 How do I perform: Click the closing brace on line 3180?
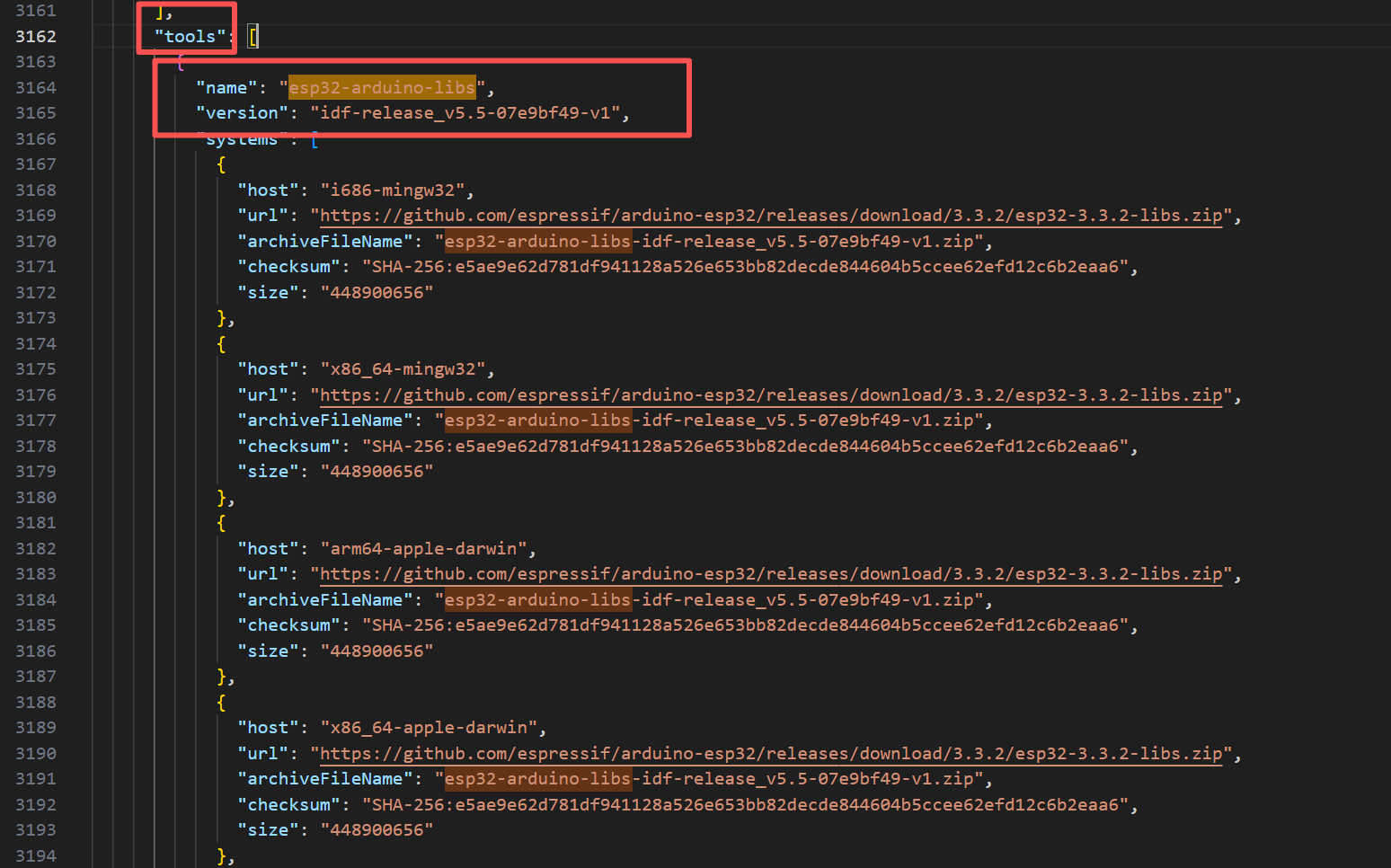click(223, 498)
